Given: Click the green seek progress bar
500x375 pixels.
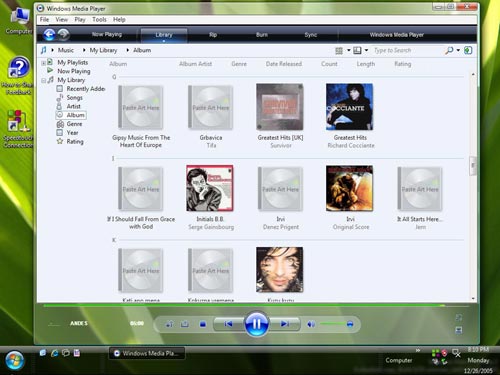Looking at the screenshot, I should coord(256,305).
